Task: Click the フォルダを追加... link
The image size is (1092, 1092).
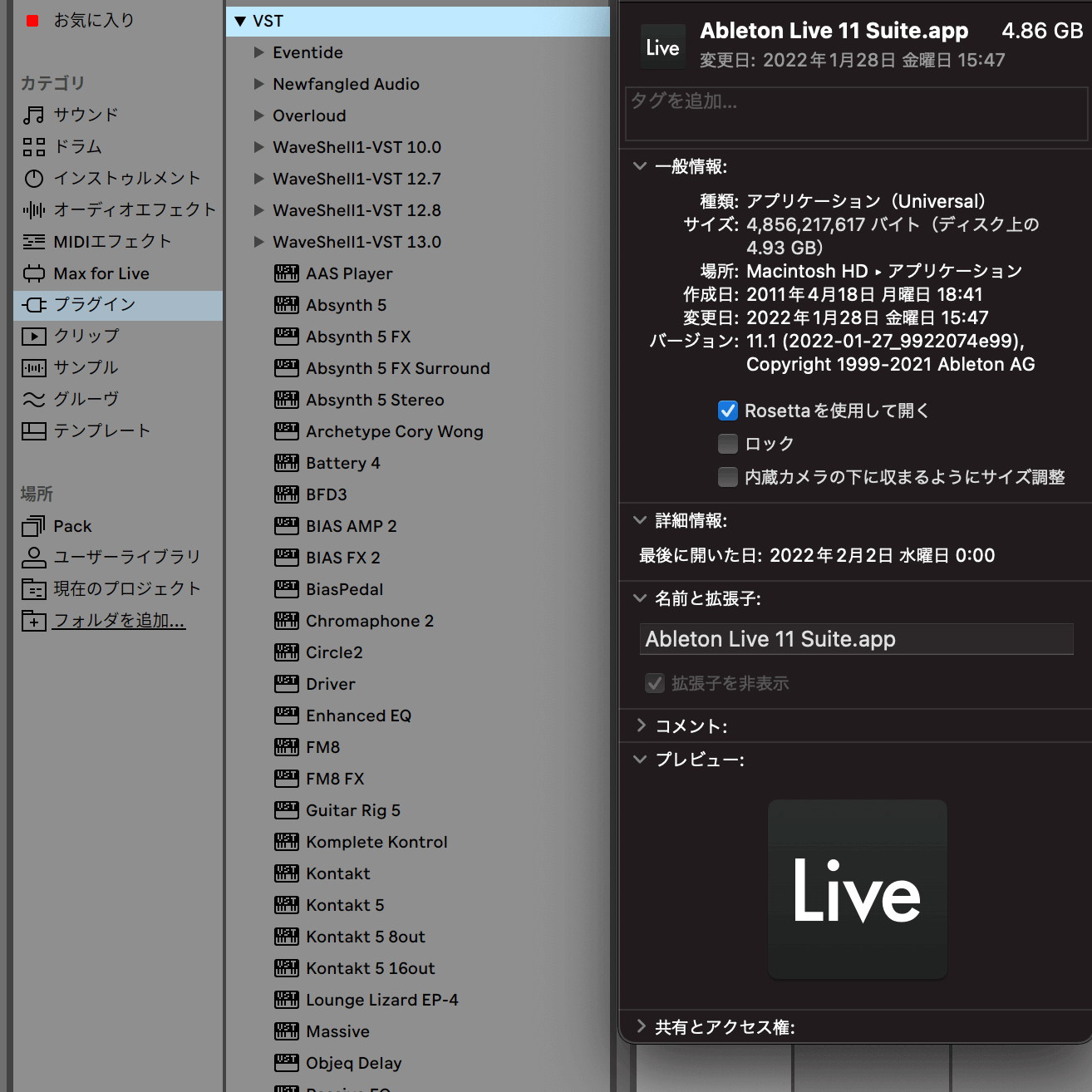Action: pos(119,621)
